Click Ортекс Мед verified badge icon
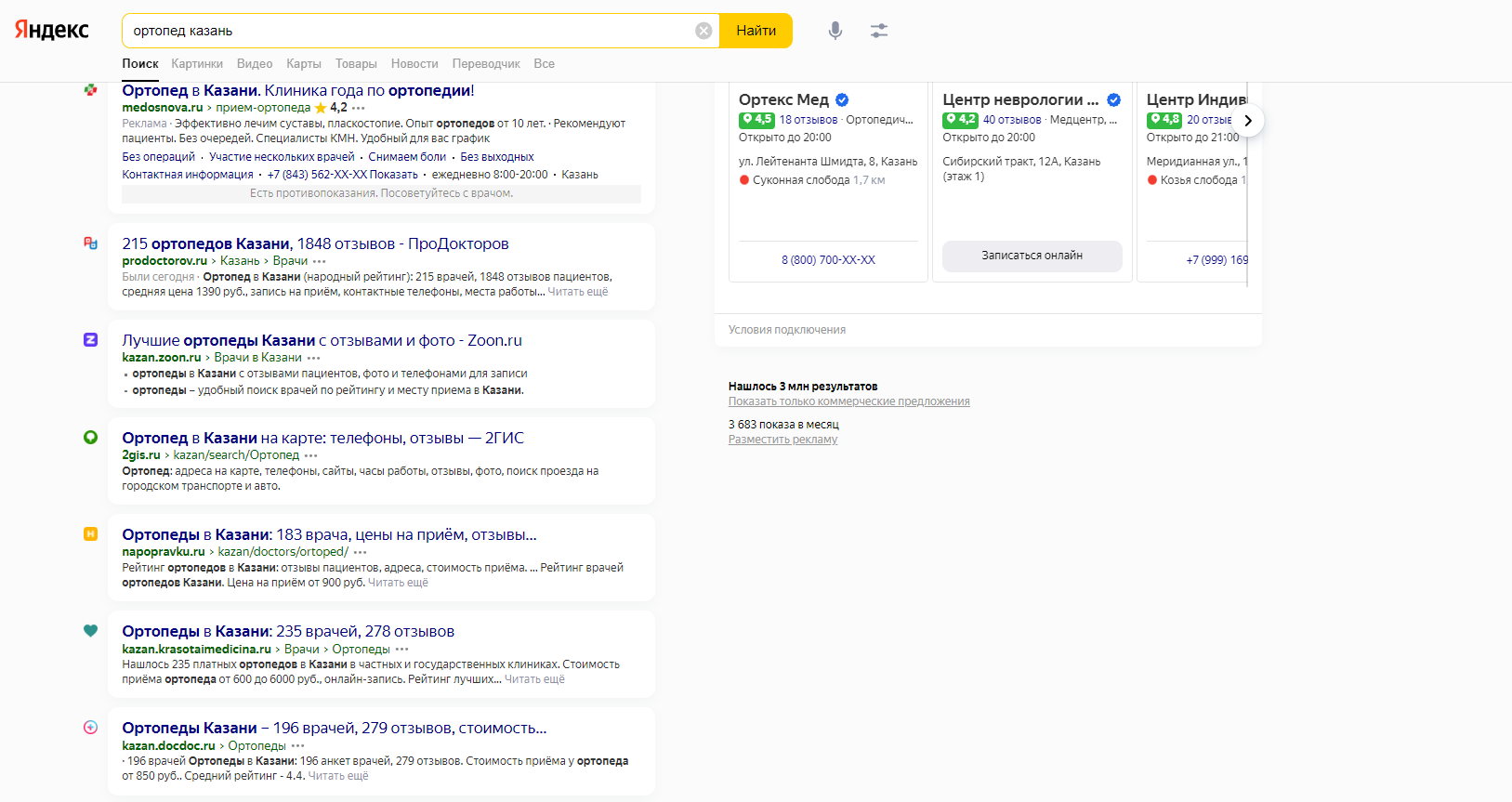1512x802 pixels. click(842, 99)
